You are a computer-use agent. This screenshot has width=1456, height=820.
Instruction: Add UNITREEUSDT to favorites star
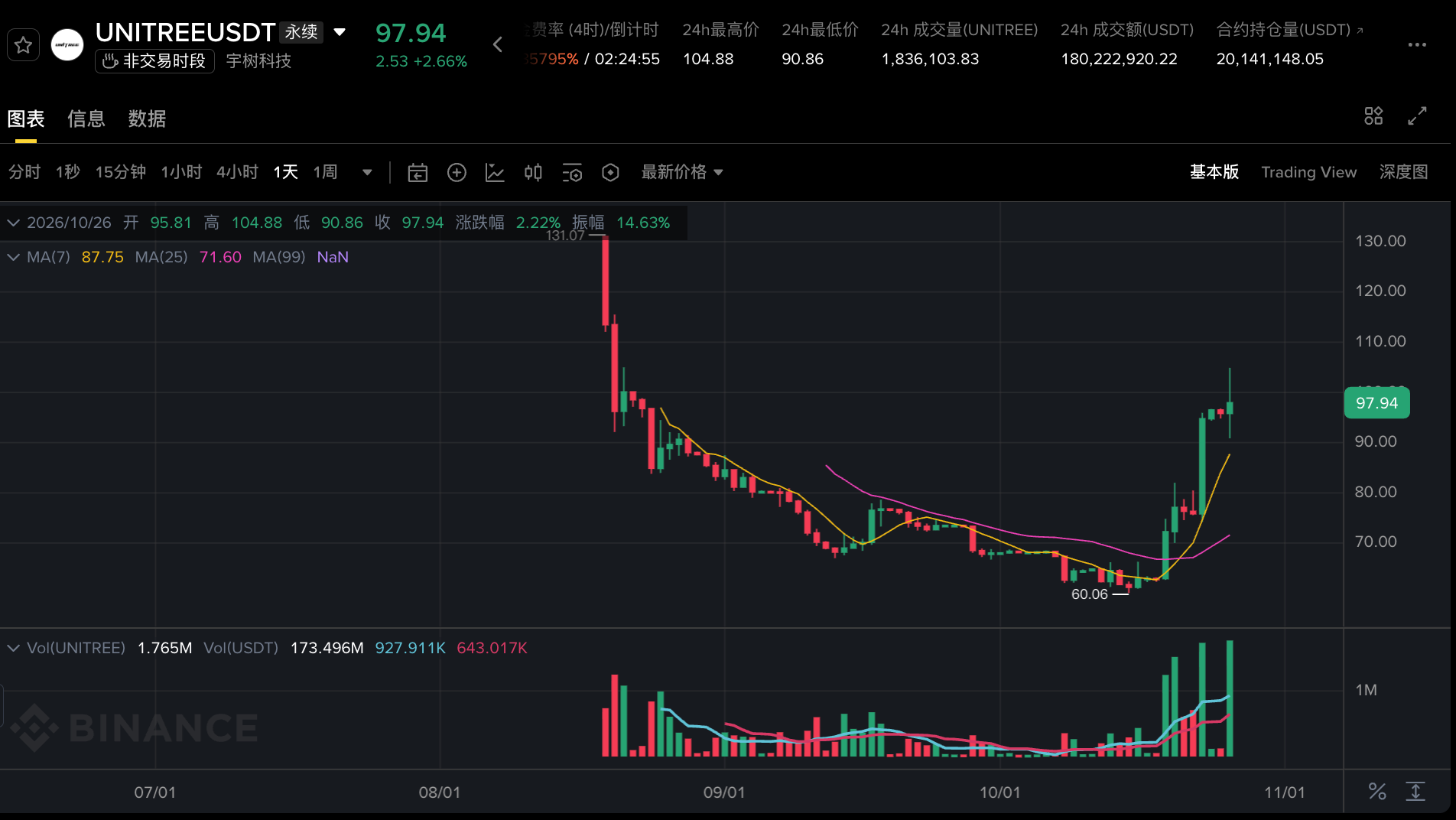click(23, 45)
